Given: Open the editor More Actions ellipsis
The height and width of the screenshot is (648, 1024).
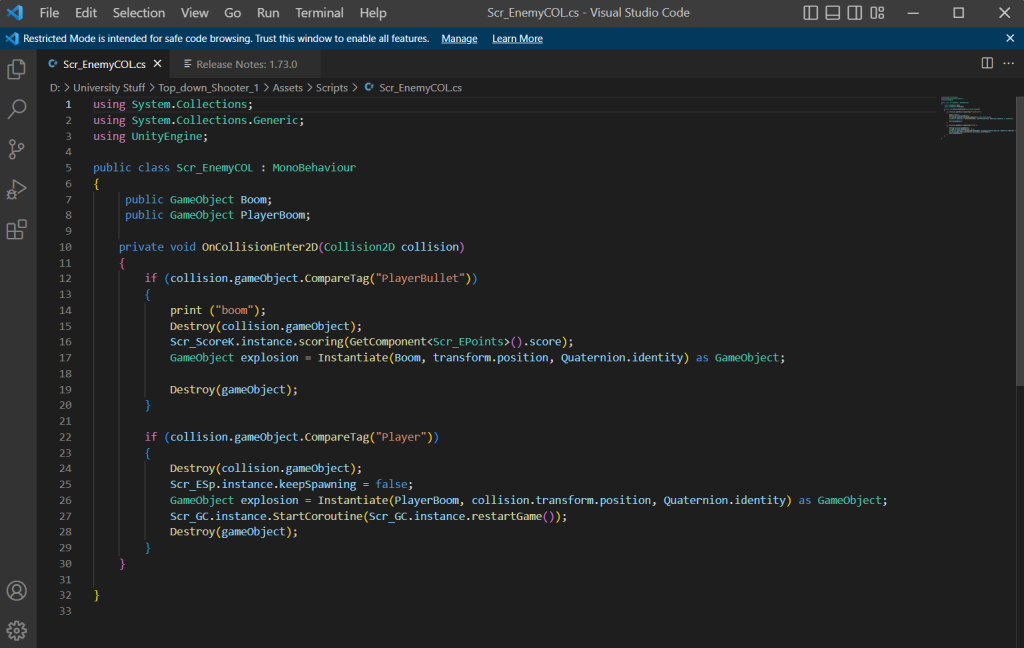Looking at the screenshot, I should (1008, 63).
